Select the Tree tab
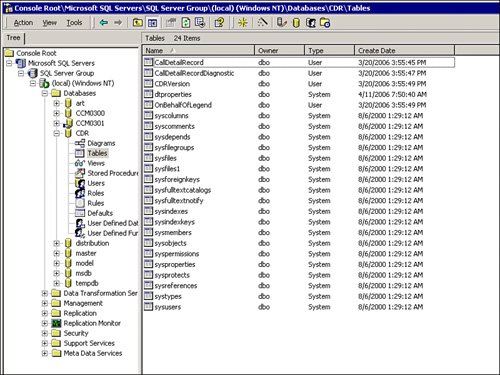500x375 pixels. click(13, 38)
